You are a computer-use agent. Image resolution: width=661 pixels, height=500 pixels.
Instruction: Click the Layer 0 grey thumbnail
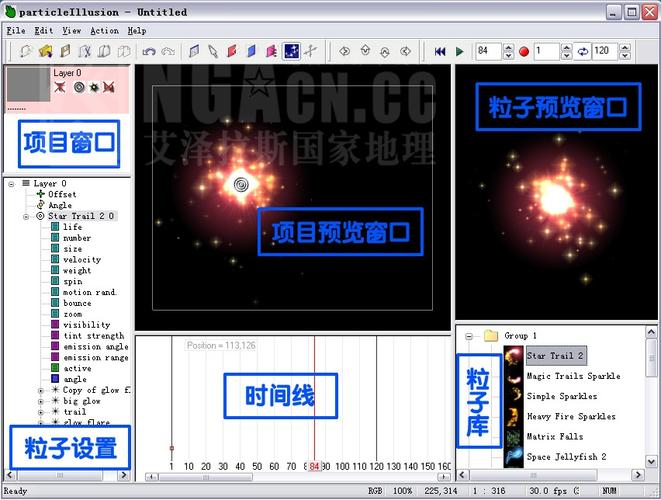tap(29, 85)
